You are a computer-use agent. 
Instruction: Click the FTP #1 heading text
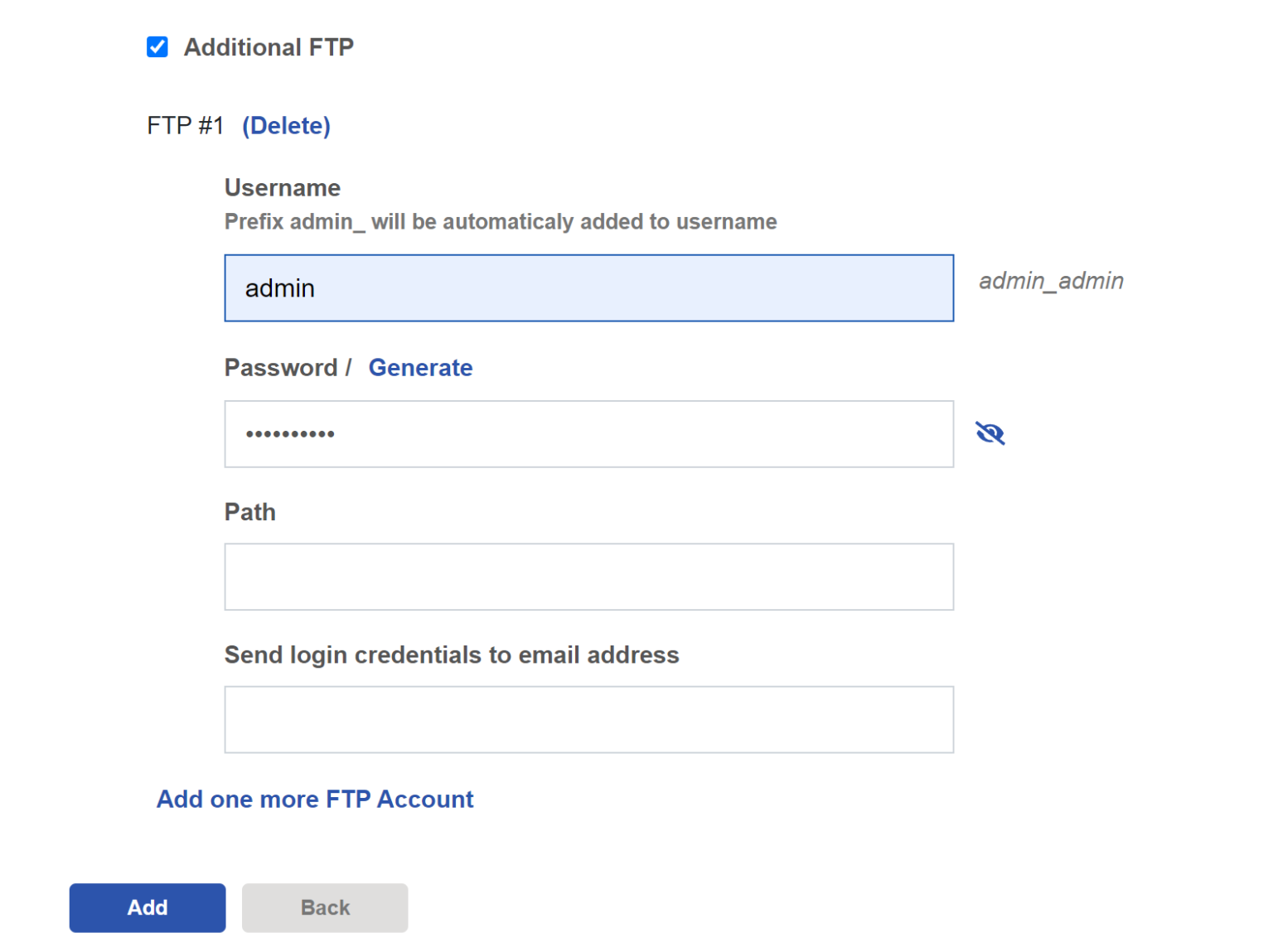[x=186, y=125]
